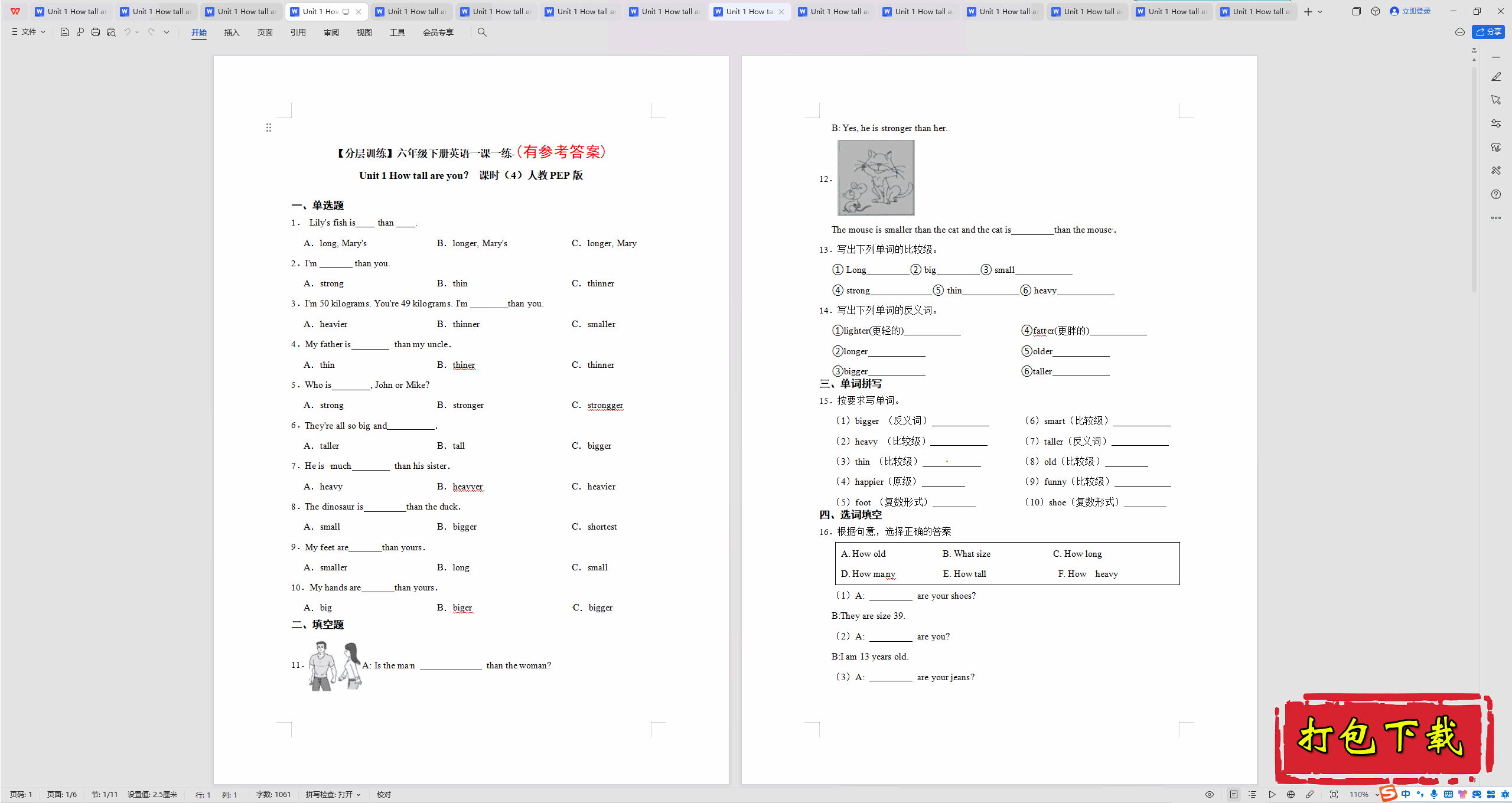Image resolution: width=1512 pixels, height=803 pixels.
Task: Expand the document zoom dropdown
Action: 1382,795
